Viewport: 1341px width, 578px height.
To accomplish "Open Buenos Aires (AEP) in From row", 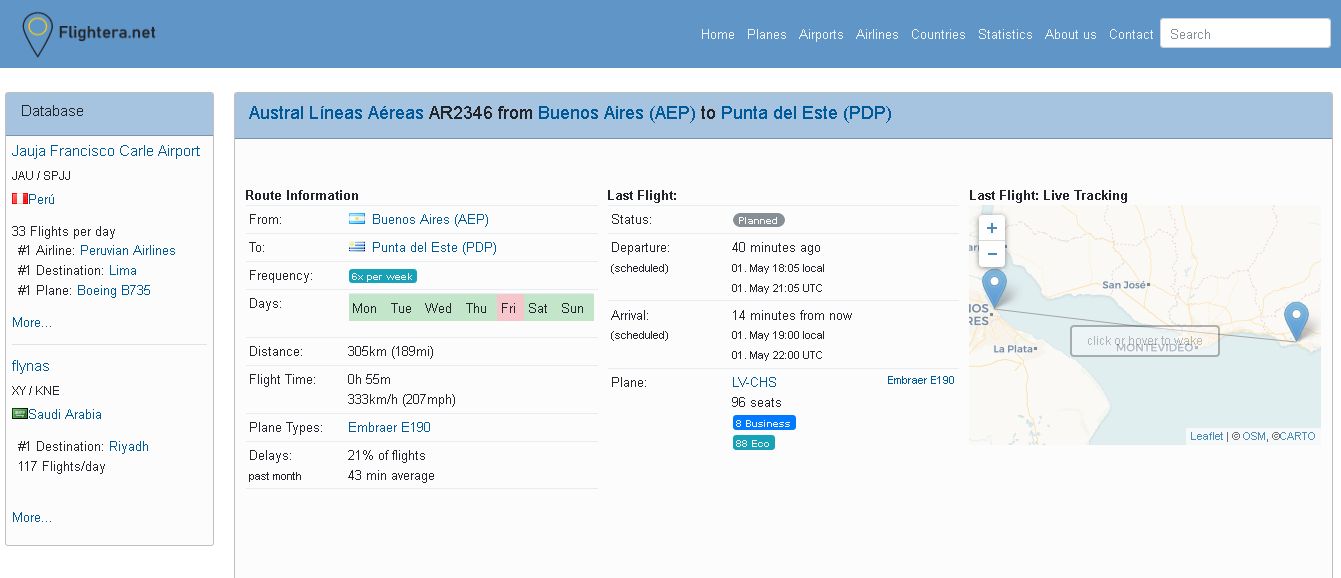I will pyautogui.click(x=430, y=219).
